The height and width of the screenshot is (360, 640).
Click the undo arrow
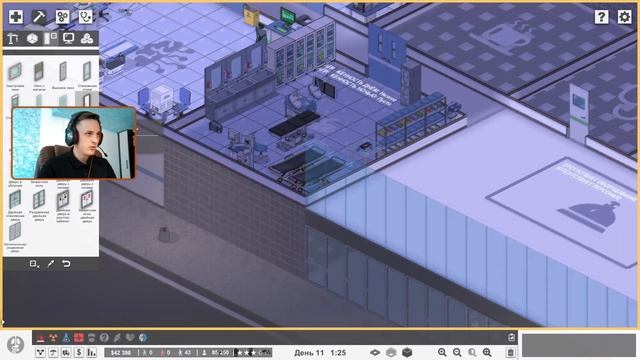click(66, 264)
